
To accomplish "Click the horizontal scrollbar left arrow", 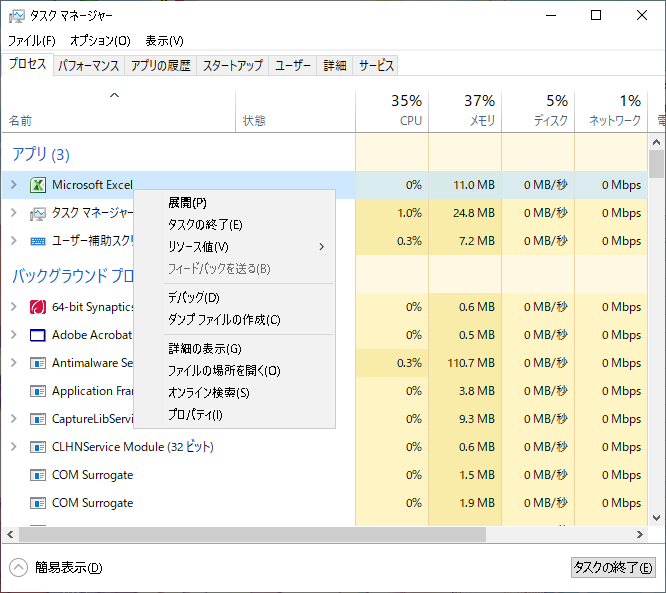I will coord(10,534).
